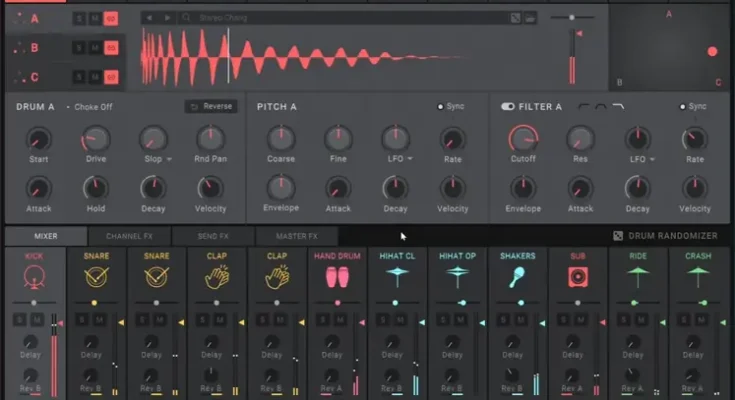This screenshot has height=400, width=735.
Task: Toggle the Filter A on/off switch
Action: (507, 106)
